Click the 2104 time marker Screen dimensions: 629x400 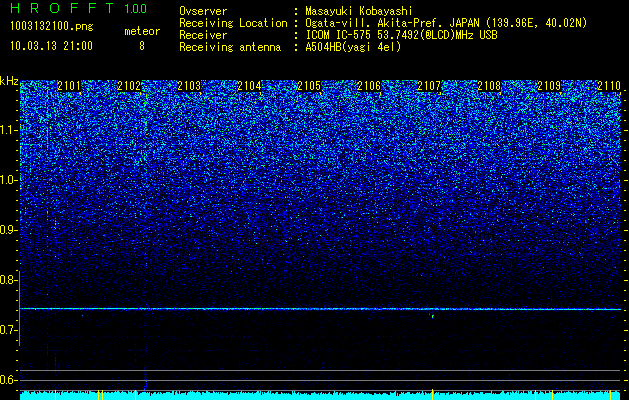click(x=249, y=86)
